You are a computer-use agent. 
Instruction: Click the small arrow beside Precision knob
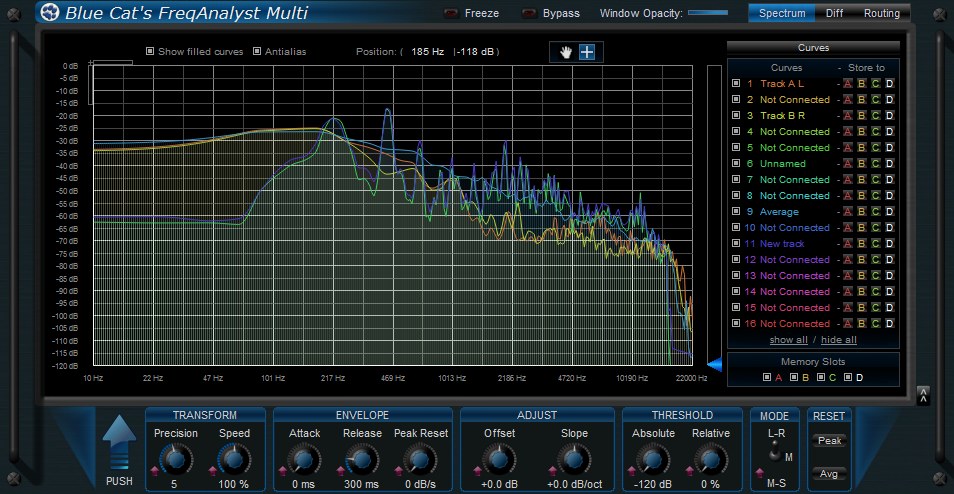pos(154,470)
